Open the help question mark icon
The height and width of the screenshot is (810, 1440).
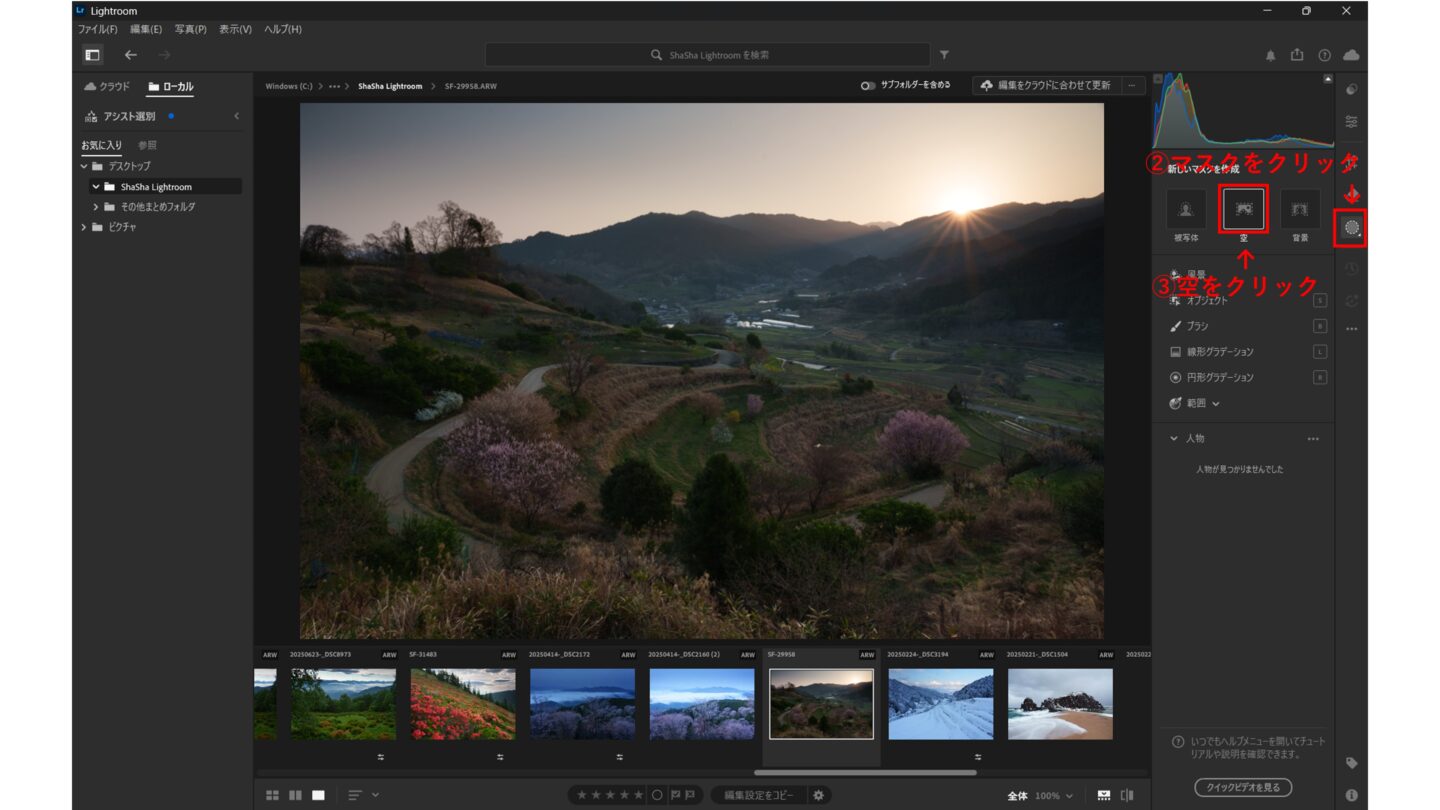point(1324,55)
